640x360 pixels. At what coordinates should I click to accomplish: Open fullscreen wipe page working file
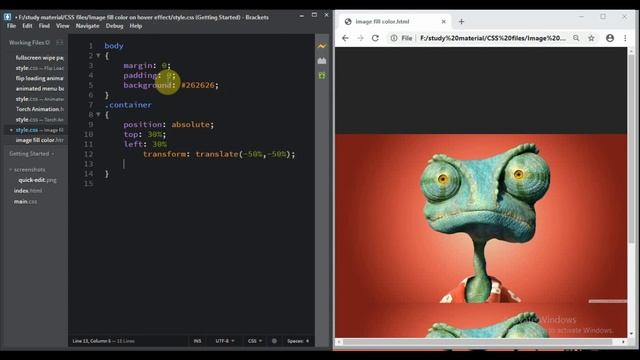(x=39, y=58)
